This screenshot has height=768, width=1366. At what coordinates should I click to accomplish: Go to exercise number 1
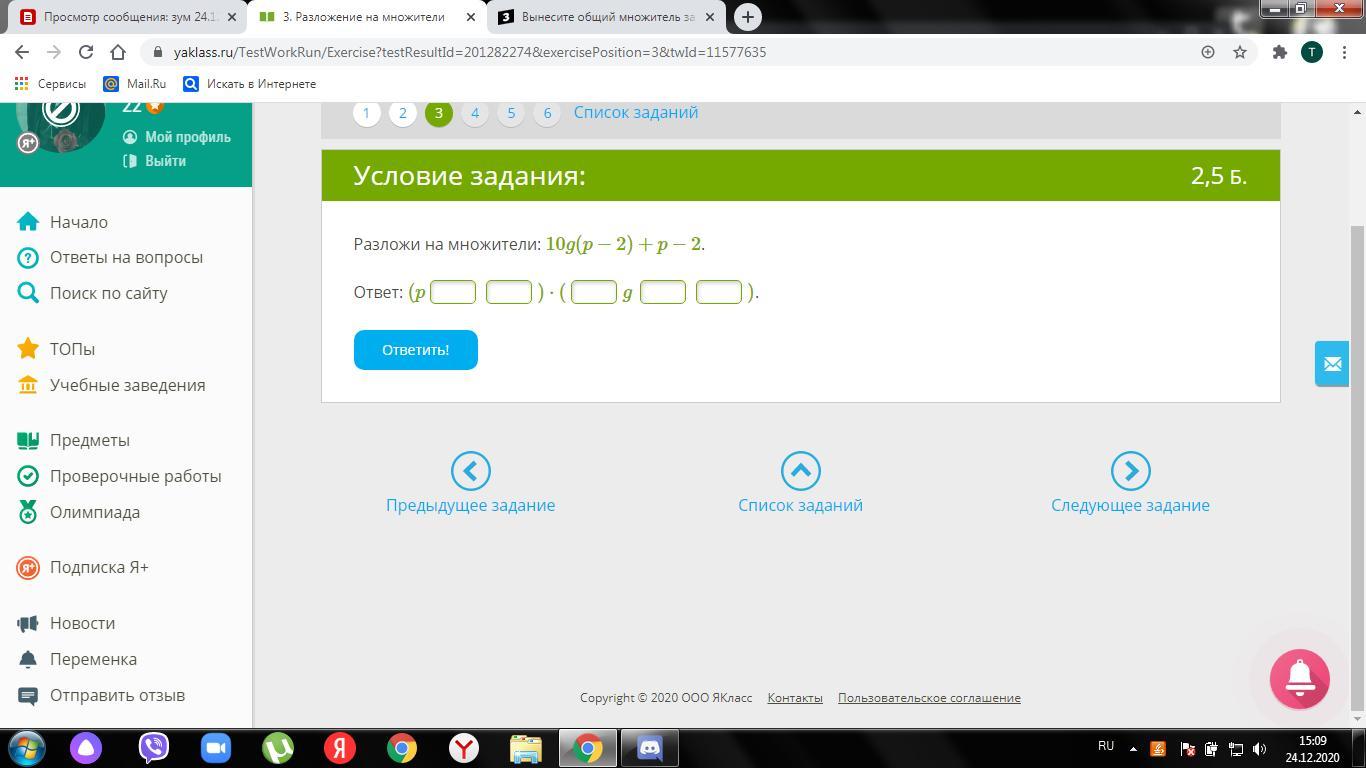point(366,113)
